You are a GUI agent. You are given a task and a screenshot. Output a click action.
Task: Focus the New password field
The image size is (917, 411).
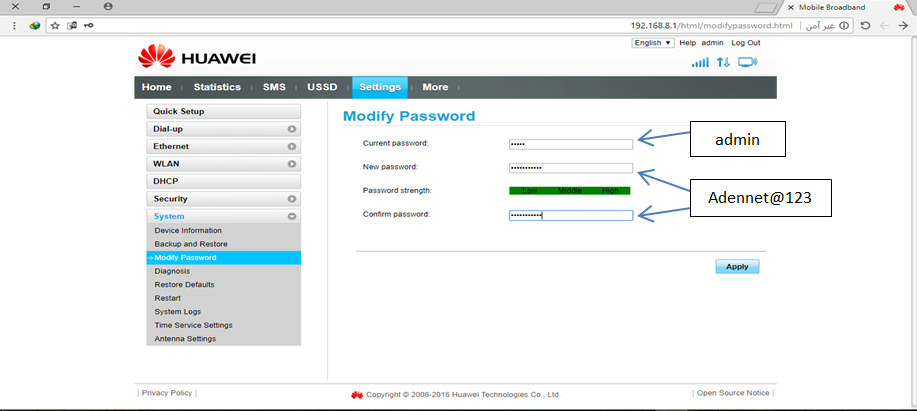tap(571, 168)
